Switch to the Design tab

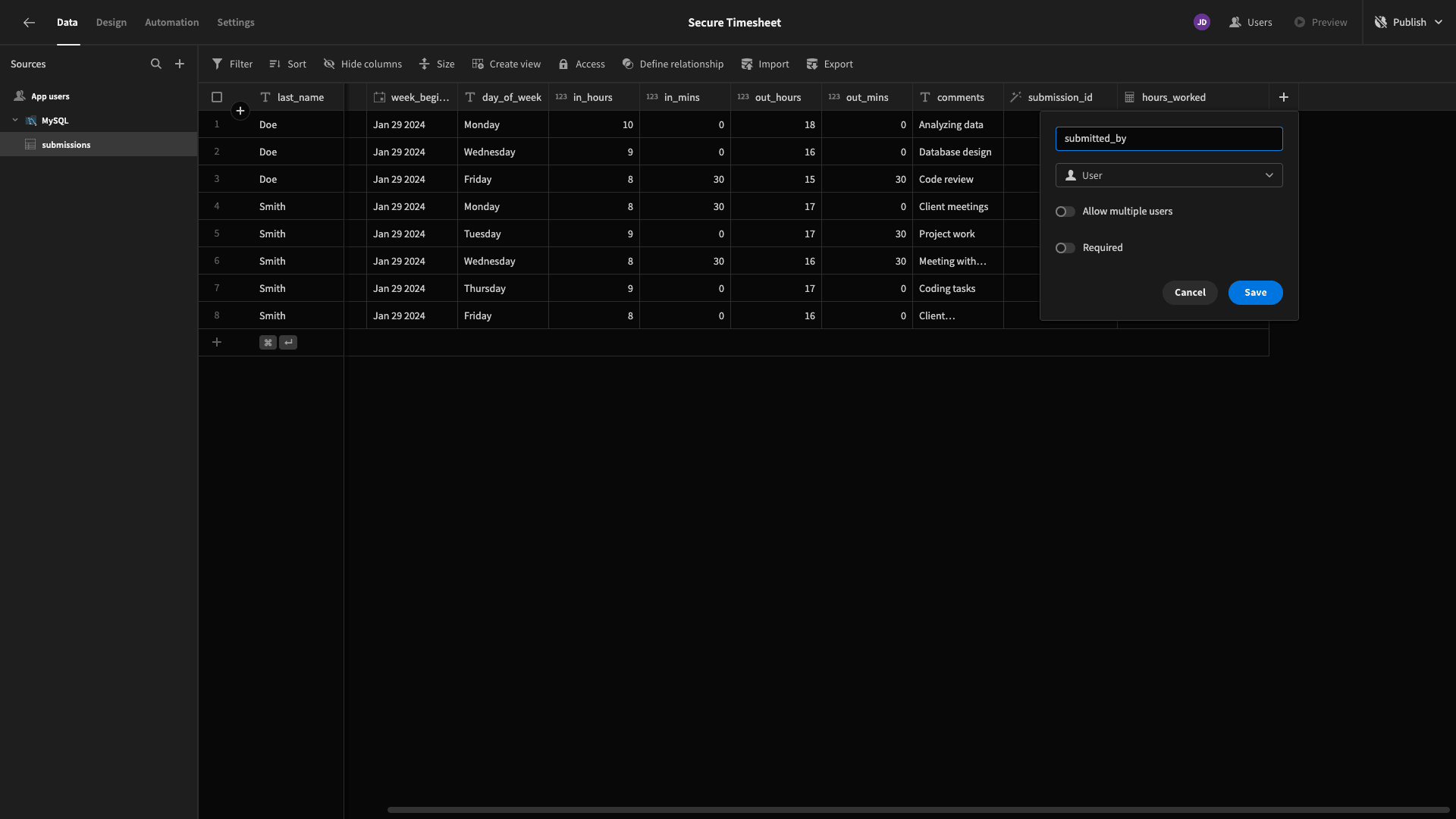pyautogui.click(x=111, y=23)
